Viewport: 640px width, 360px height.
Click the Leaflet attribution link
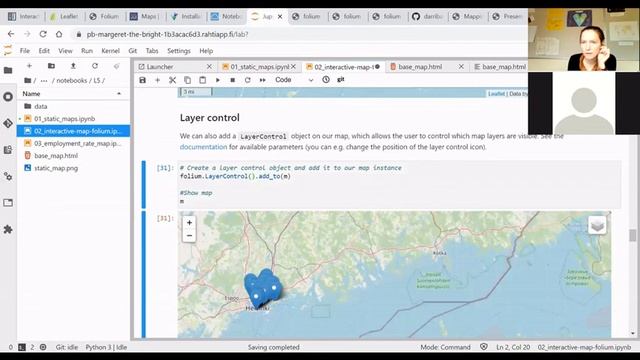tap(496, 94)
